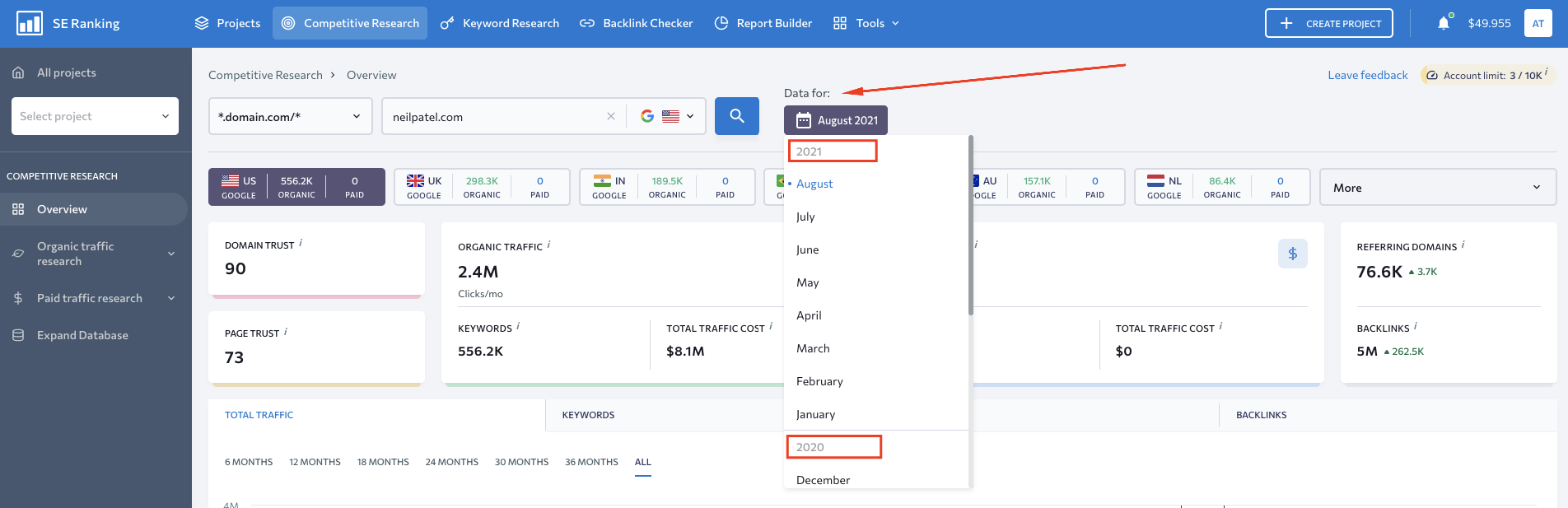Click the Keywords info icon
The image size is (1568, 508).
coord(518,327)
